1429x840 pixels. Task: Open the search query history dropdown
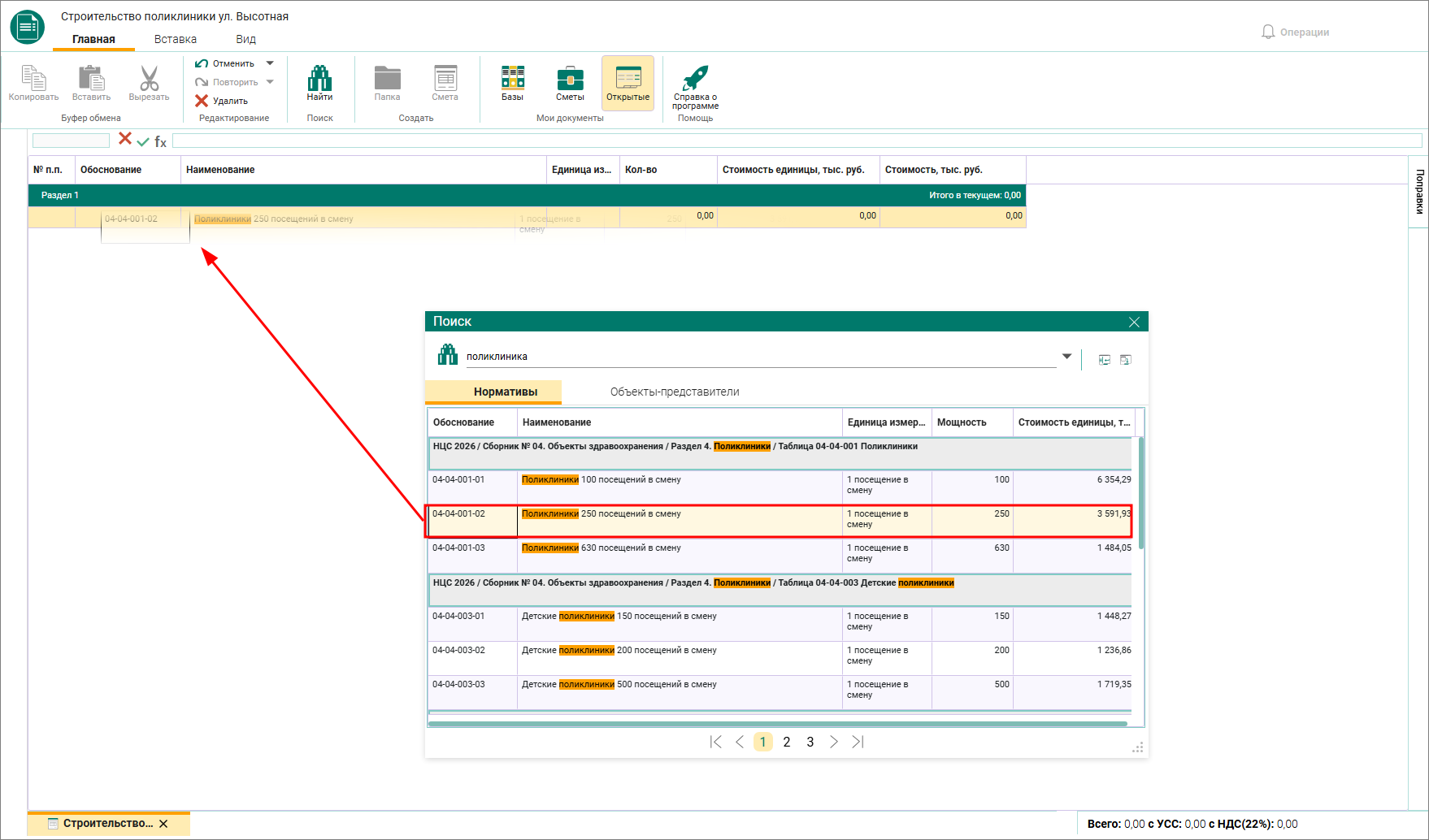pos(1066,357)
